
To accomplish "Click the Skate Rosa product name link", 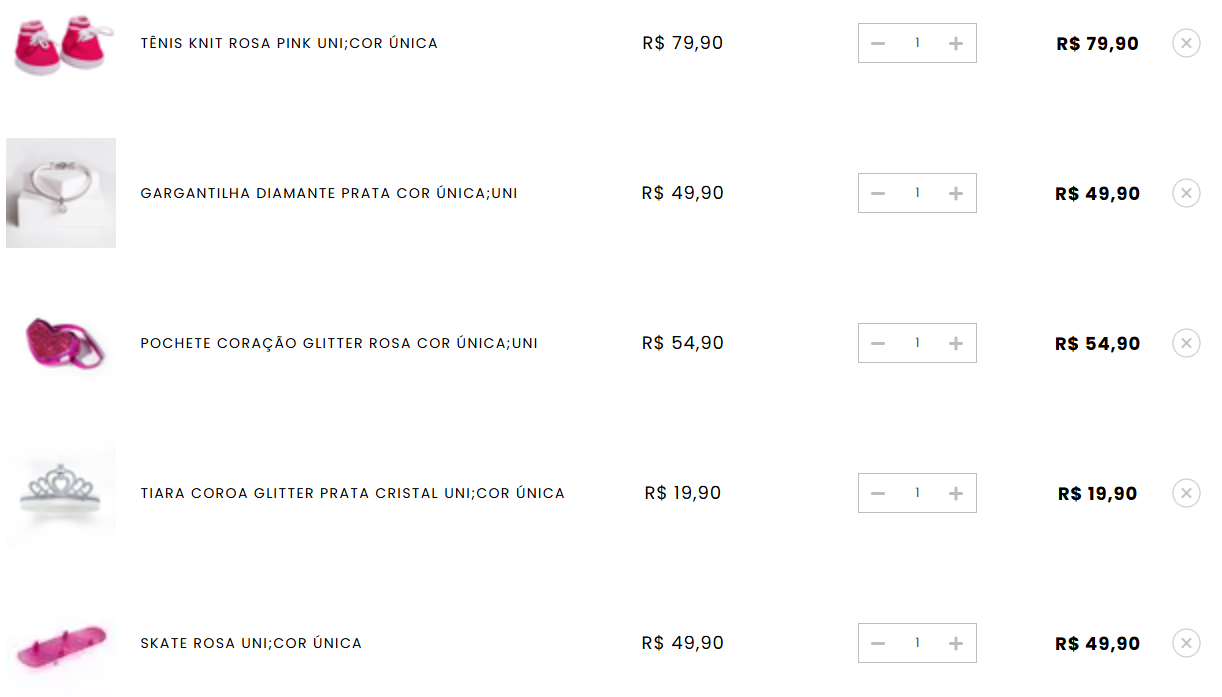I will (x=251, y=643).
